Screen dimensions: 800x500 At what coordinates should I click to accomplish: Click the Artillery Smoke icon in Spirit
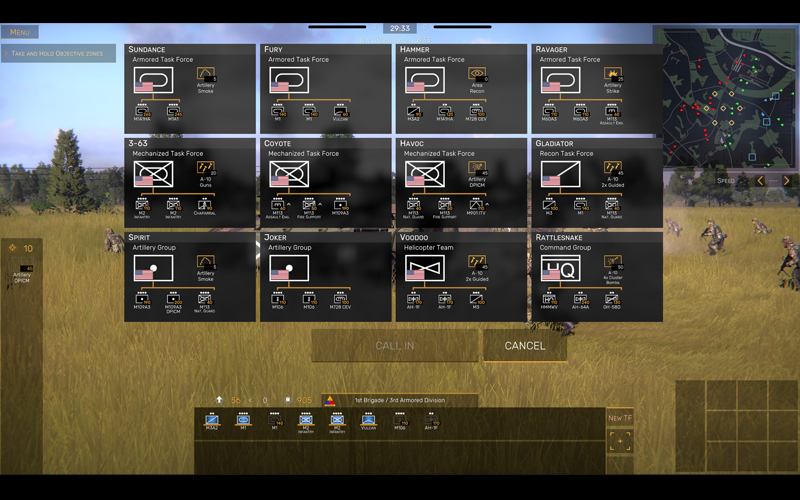(205, 264)
